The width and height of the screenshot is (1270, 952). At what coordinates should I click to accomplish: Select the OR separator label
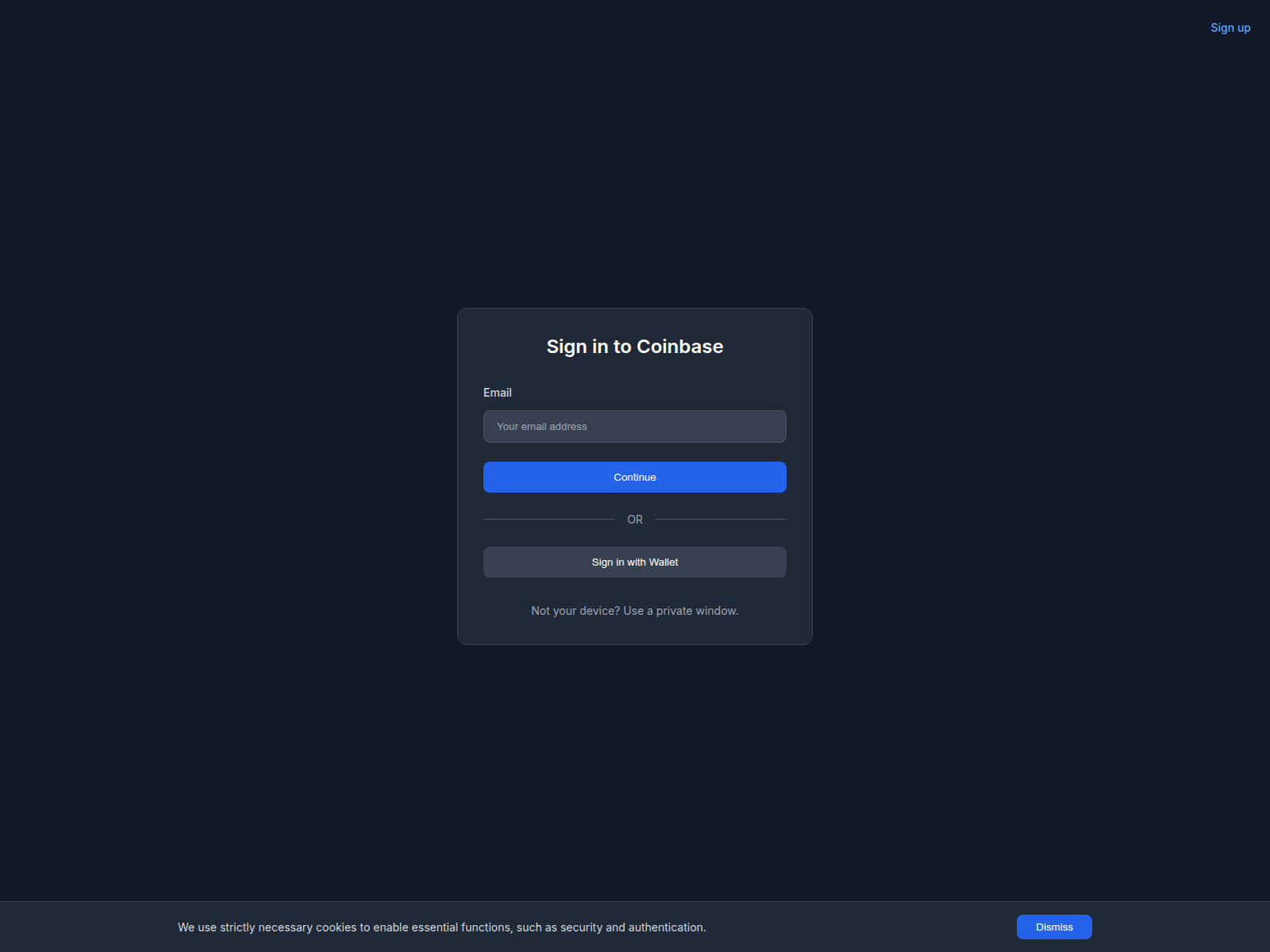pos(635,520)
